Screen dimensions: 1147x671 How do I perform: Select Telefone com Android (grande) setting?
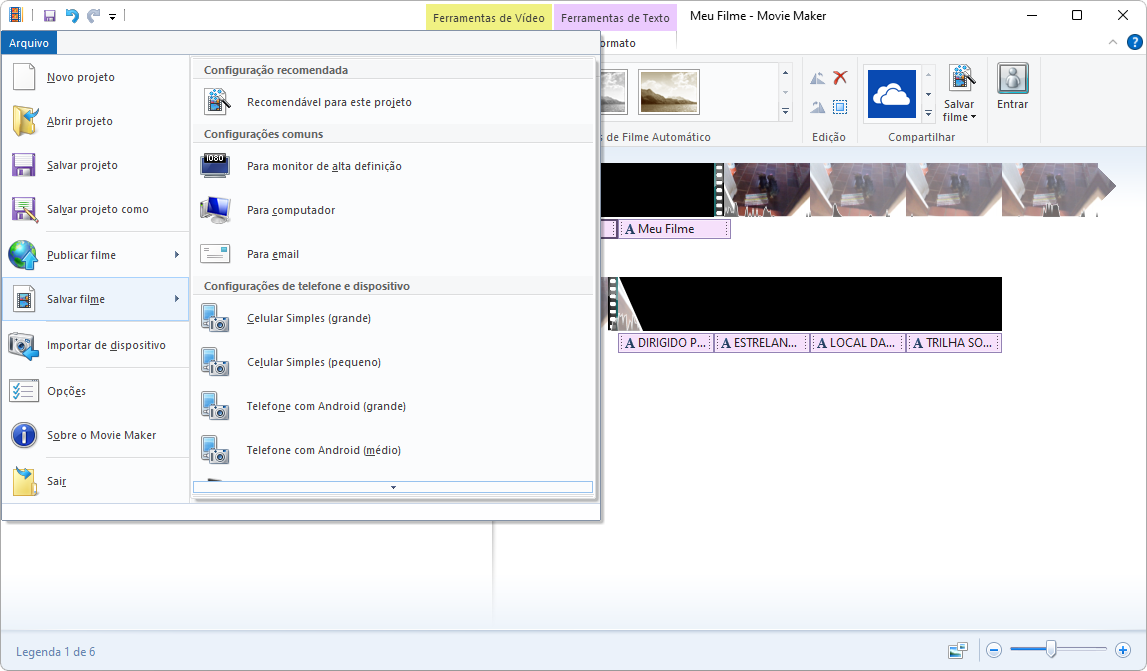394,406
